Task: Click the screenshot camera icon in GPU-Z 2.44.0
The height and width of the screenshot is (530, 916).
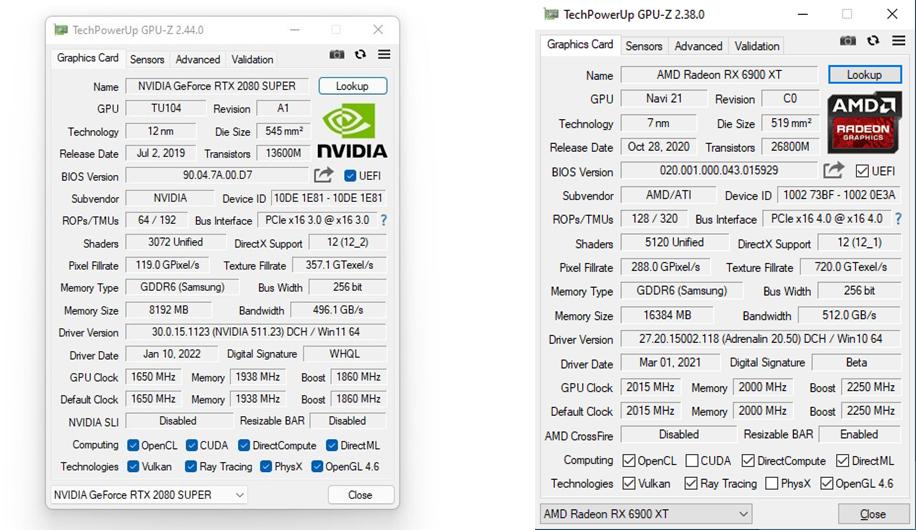Action: click(336, 54)
